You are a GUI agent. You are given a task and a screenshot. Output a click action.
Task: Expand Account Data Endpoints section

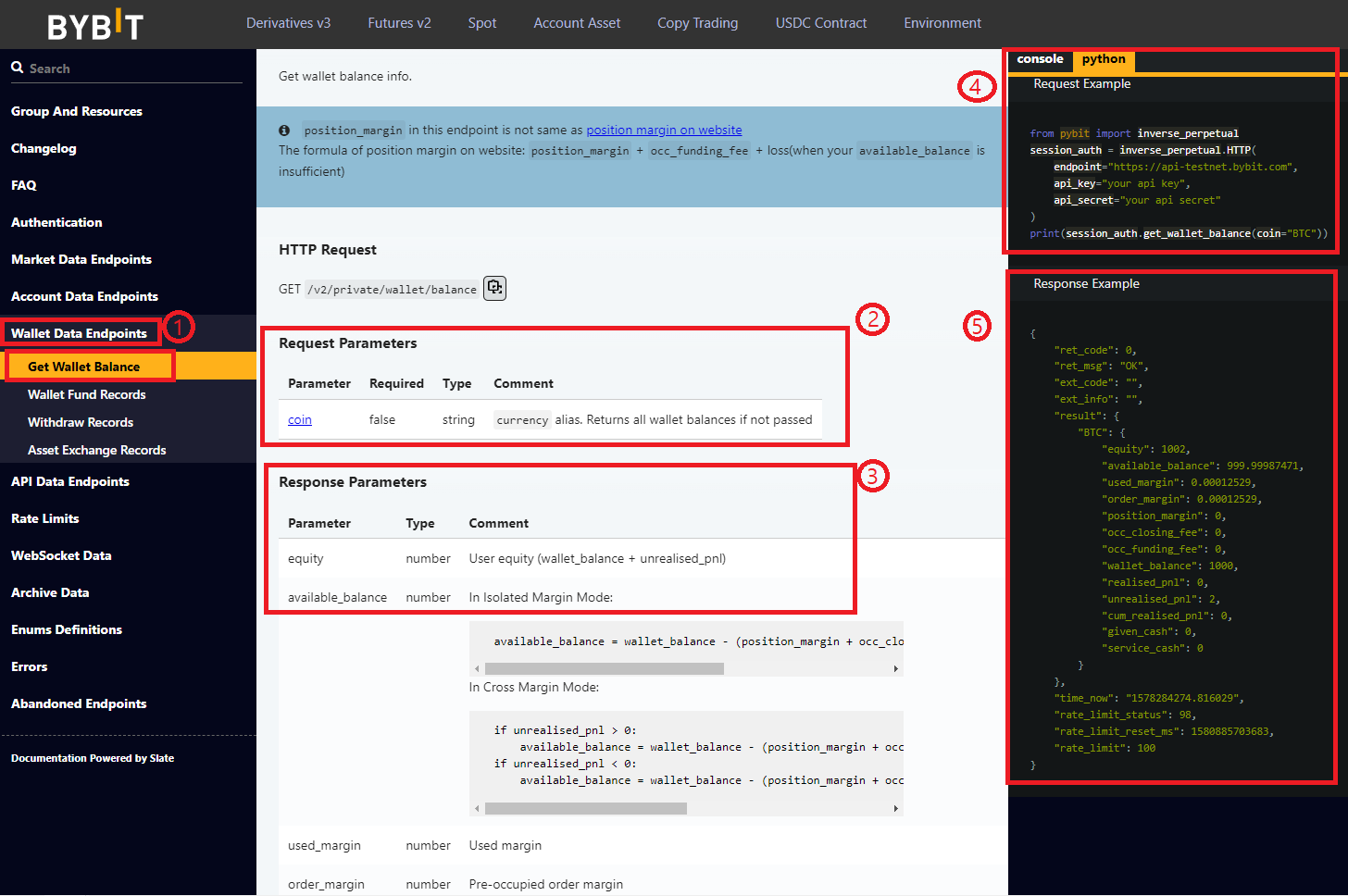click(x=84, y=296)
